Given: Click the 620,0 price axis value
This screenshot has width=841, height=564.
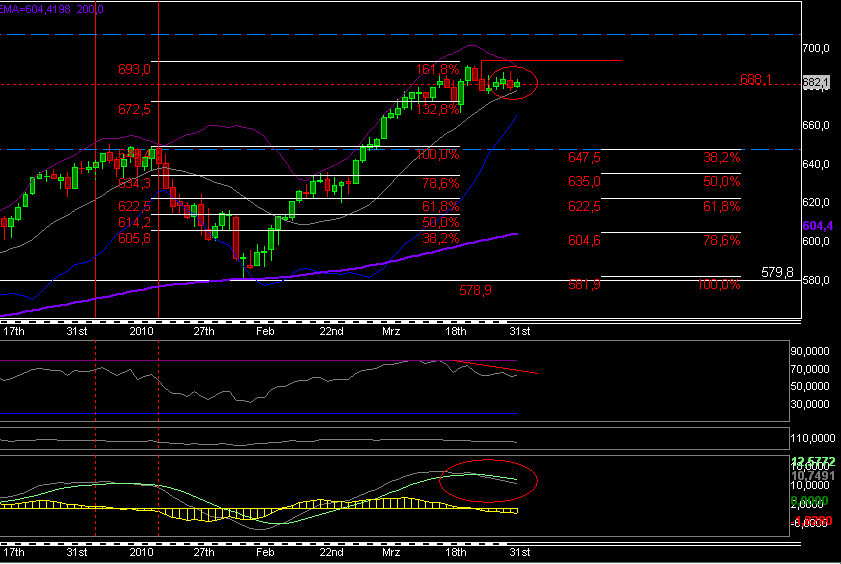Looking at the screenshot, I should click(815, 202).
